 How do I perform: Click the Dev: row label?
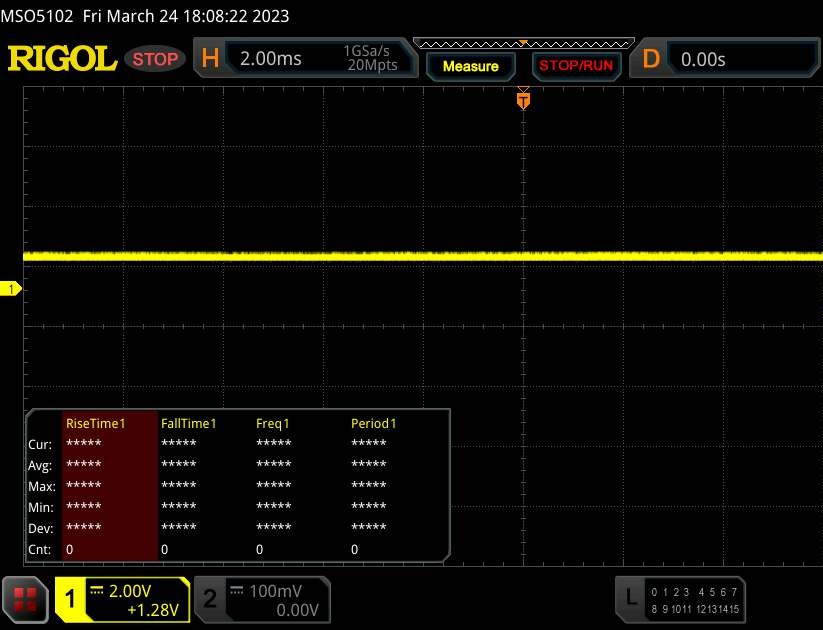point(40,529)
